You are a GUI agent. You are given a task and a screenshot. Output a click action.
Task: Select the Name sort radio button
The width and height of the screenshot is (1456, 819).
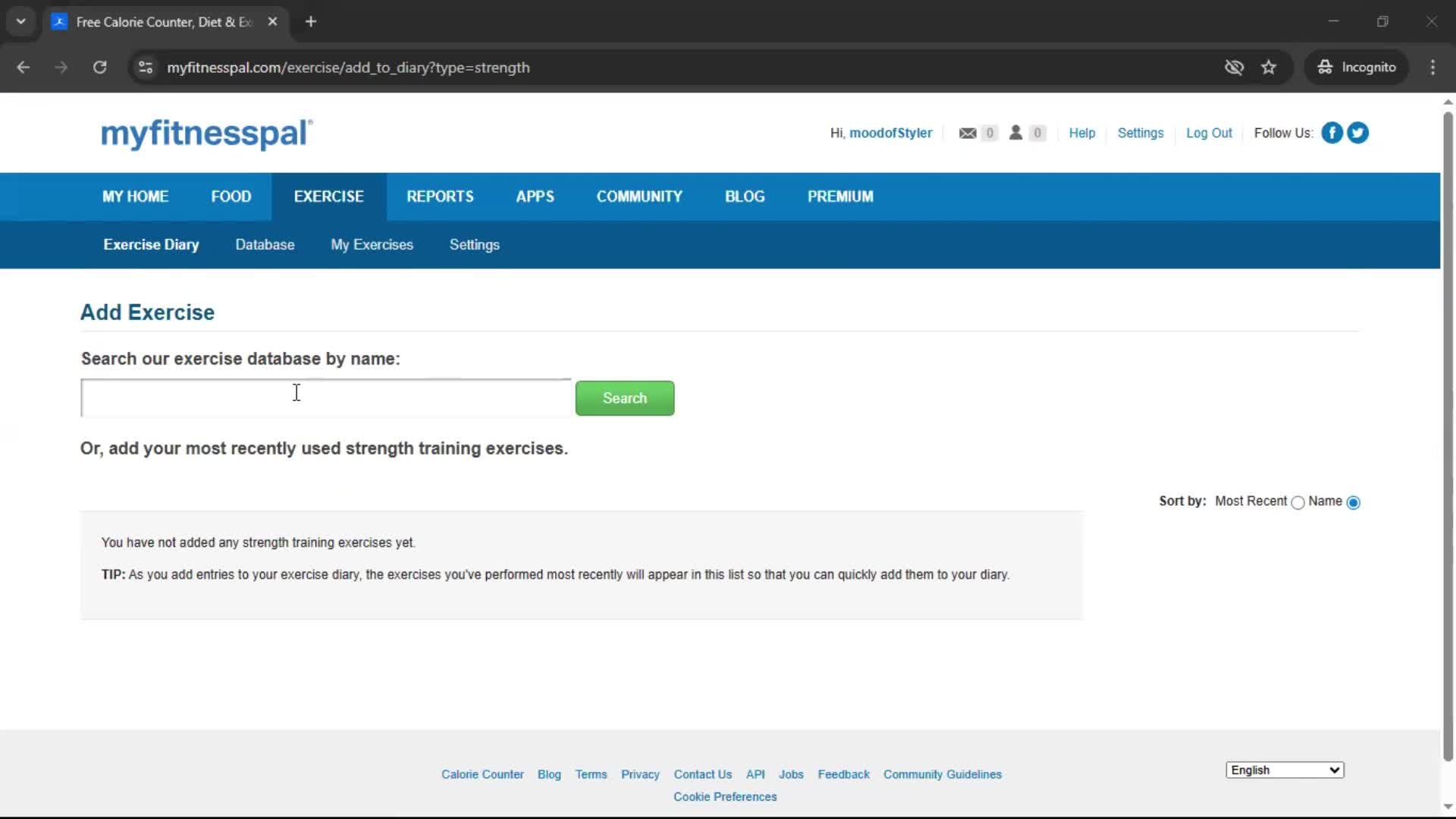coord(1354,503)
